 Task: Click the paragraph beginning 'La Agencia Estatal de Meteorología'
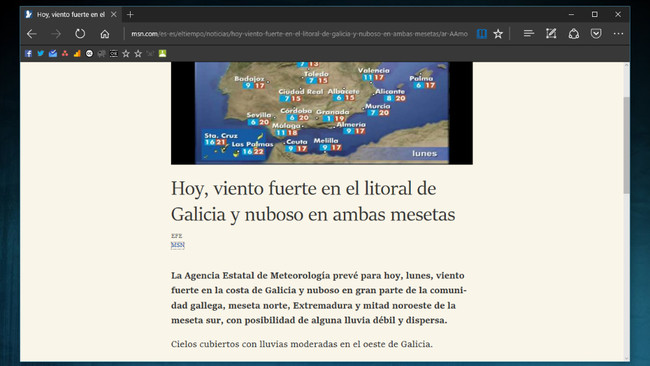point(319,298)
